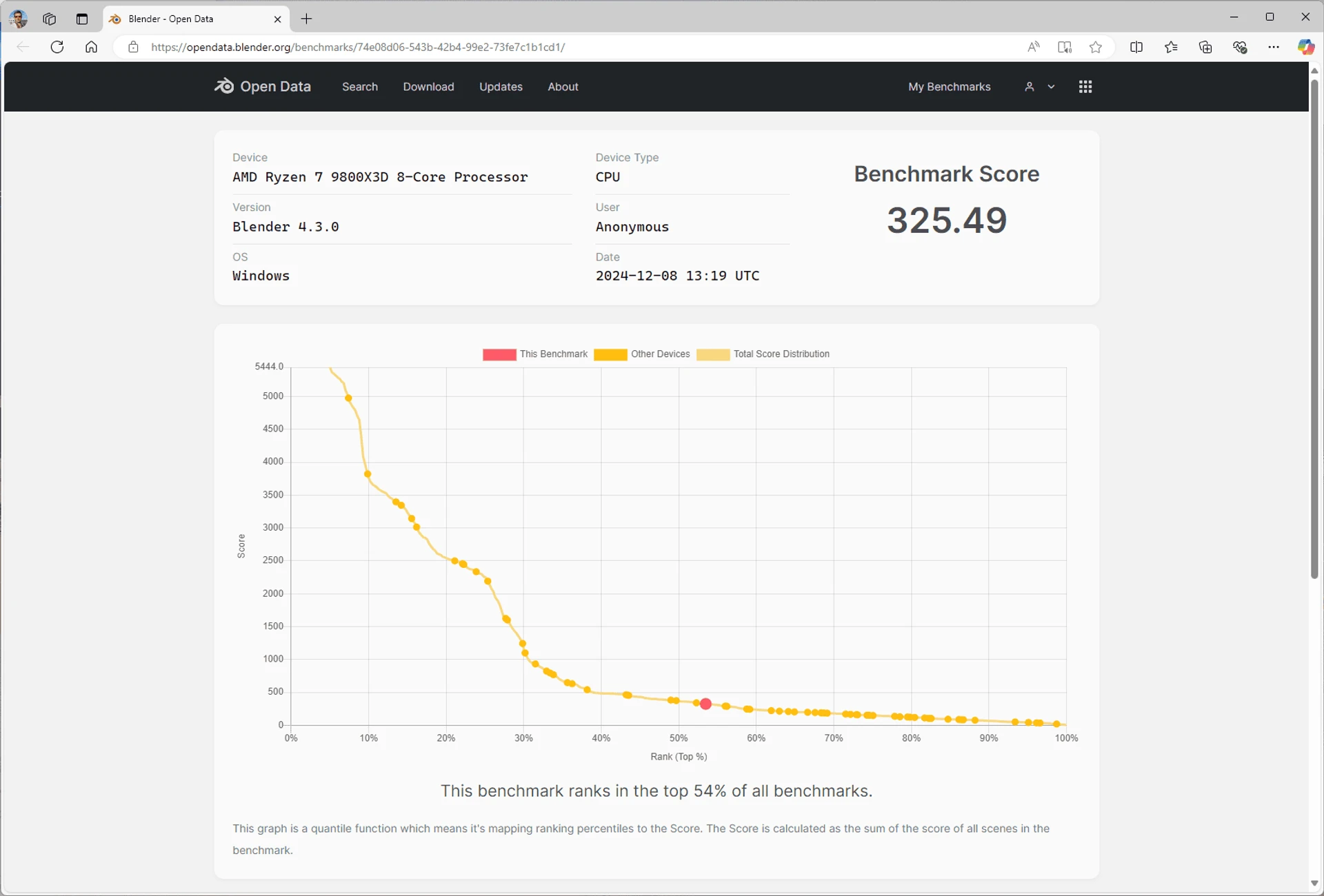1324x896 pixels.
Task: Activate Read aloud icon
Action: pyautogui.click(x=1033, y=47)
